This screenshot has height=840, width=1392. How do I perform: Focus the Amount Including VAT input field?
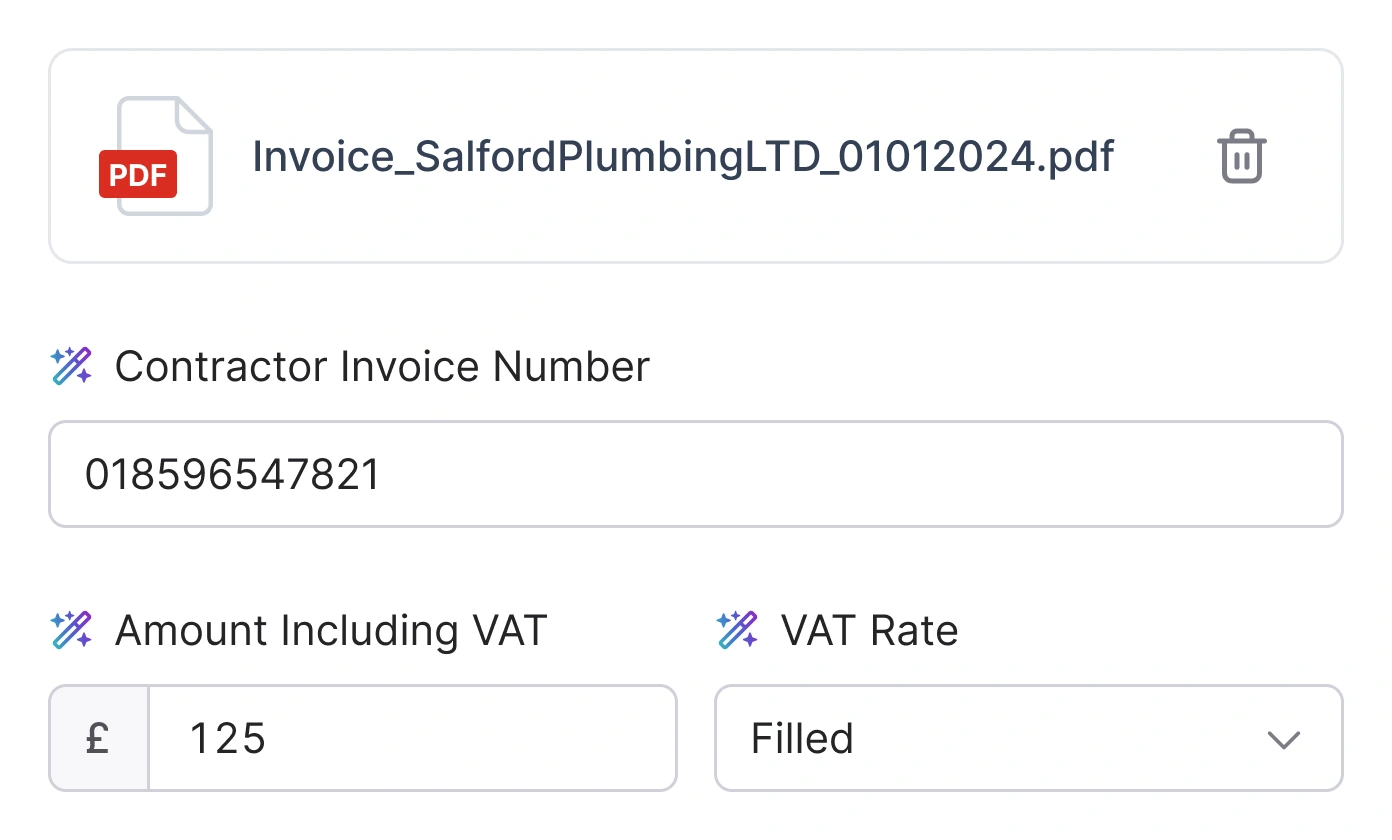point(450,739)
